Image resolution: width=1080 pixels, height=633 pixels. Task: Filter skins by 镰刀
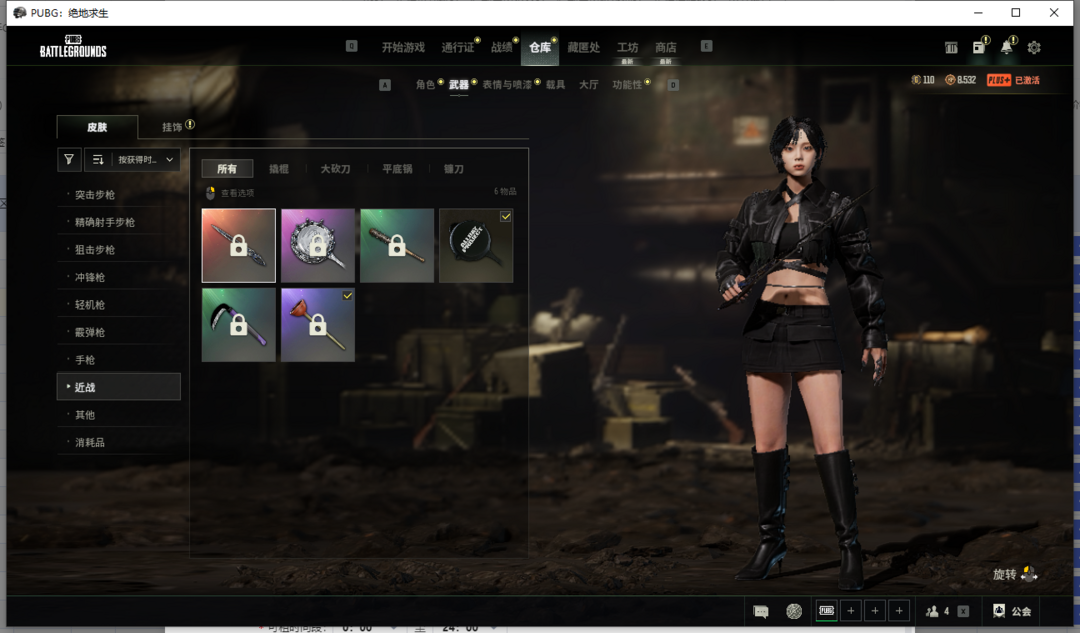point(453,169)
